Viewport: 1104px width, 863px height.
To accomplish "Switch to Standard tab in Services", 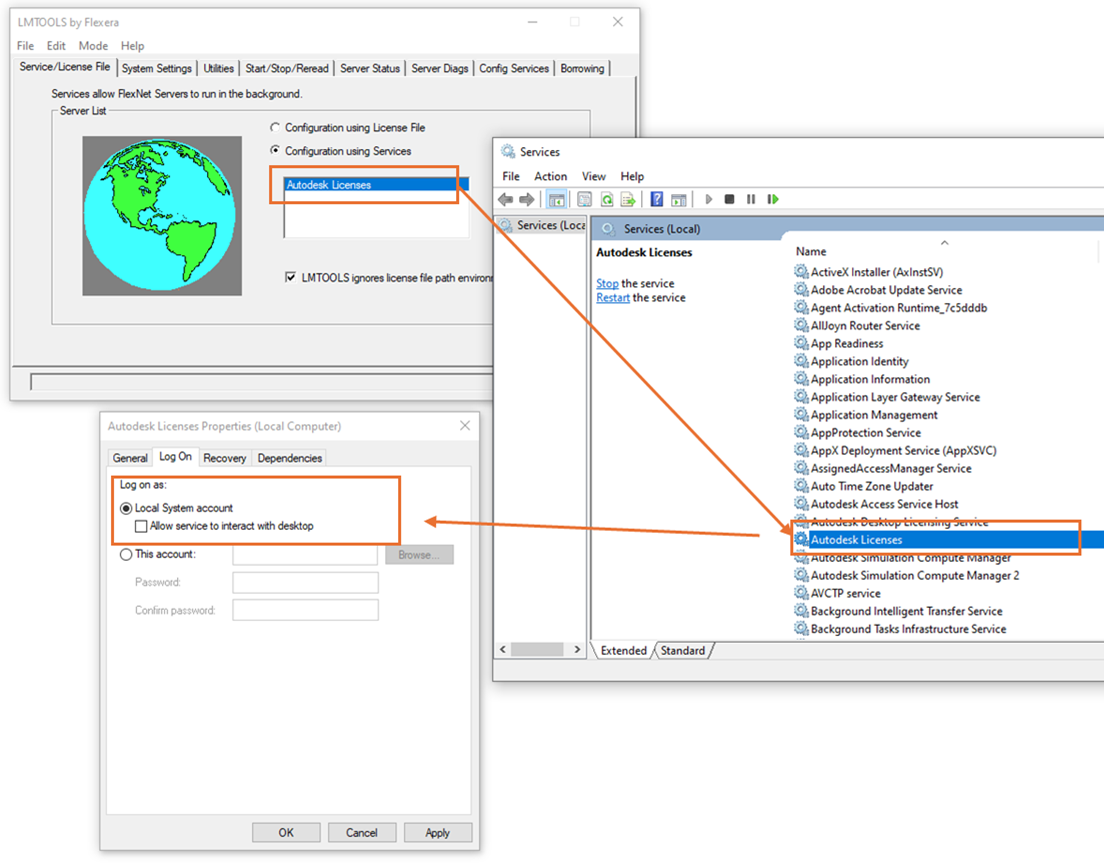I will [682, 650].
